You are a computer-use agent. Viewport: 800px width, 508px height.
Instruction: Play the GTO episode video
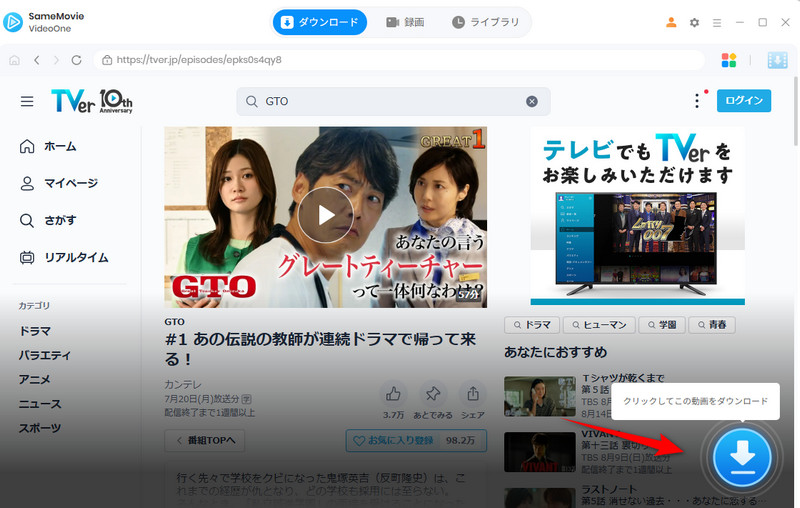[326, 215]
